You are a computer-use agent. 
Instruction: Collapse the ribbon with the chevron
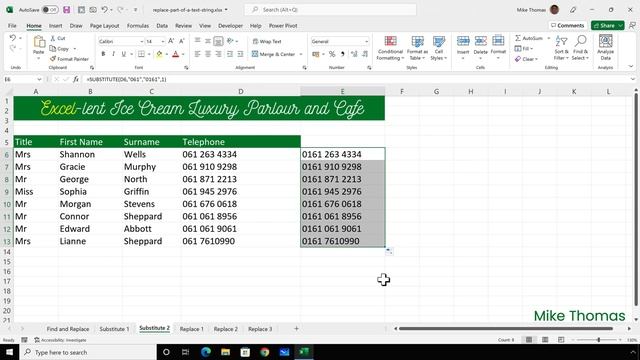point(631,67)
